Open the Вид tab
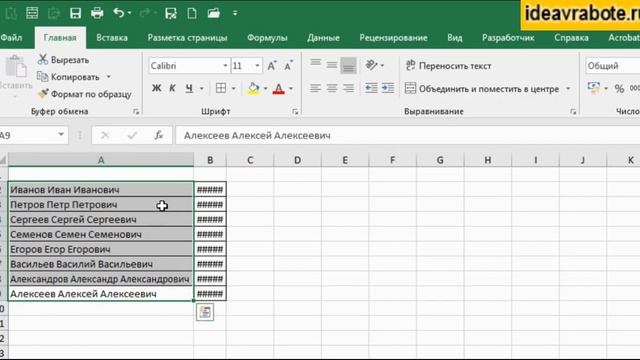Viewport: 640px width, 360px height. pos(455,38)
